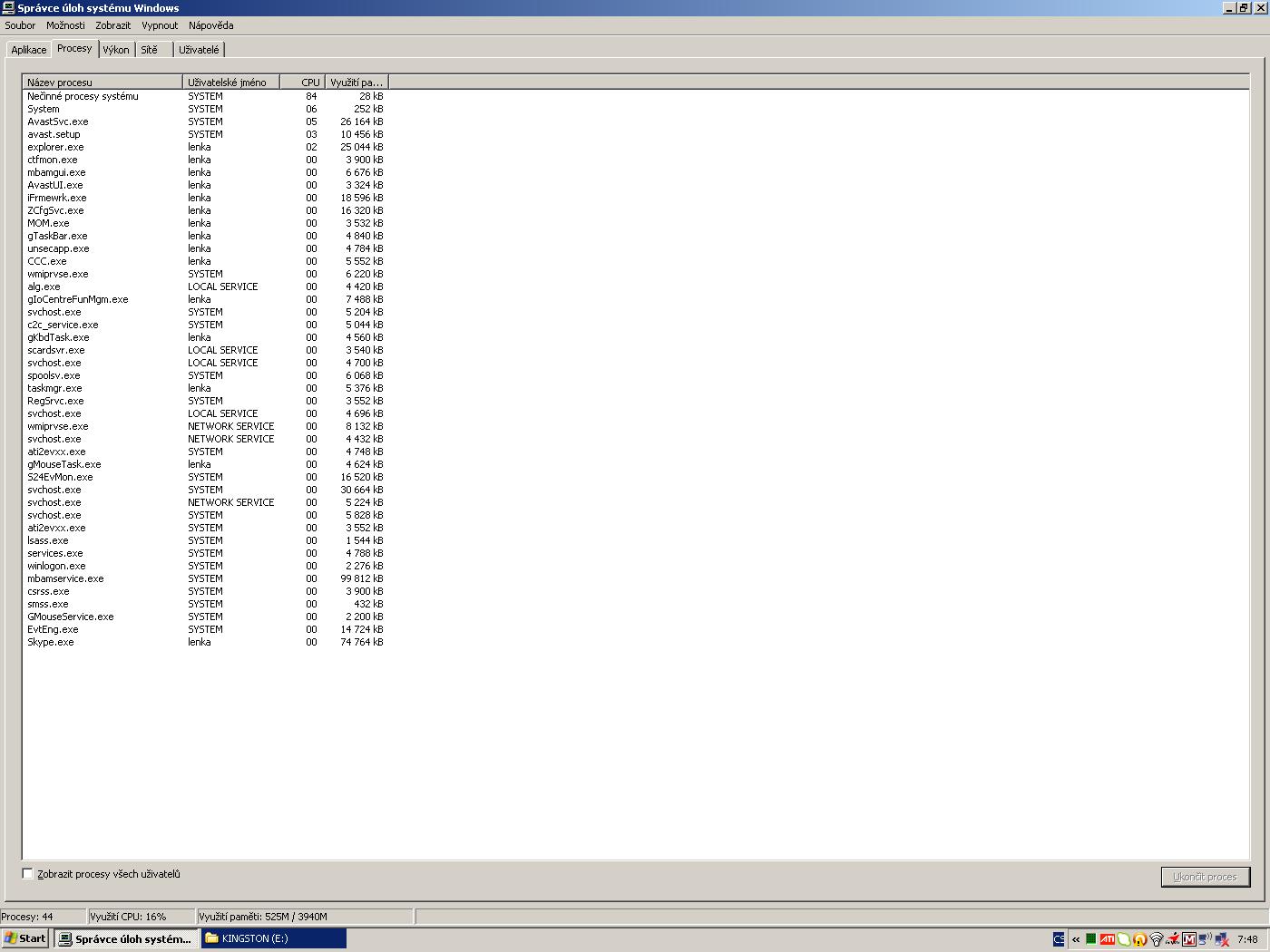1270x952 pixels.
Task: Open the Nápověda menu
Action: point(211,25)
